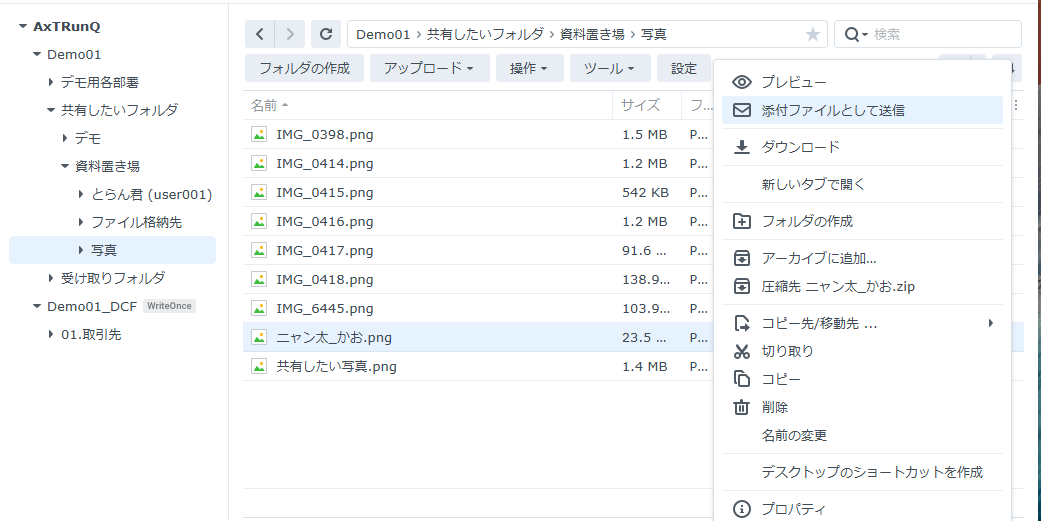
Task: Click 共有したいフォルダ in the breadcrumb path
Action: pyautogui.click(x=485, y=35)
